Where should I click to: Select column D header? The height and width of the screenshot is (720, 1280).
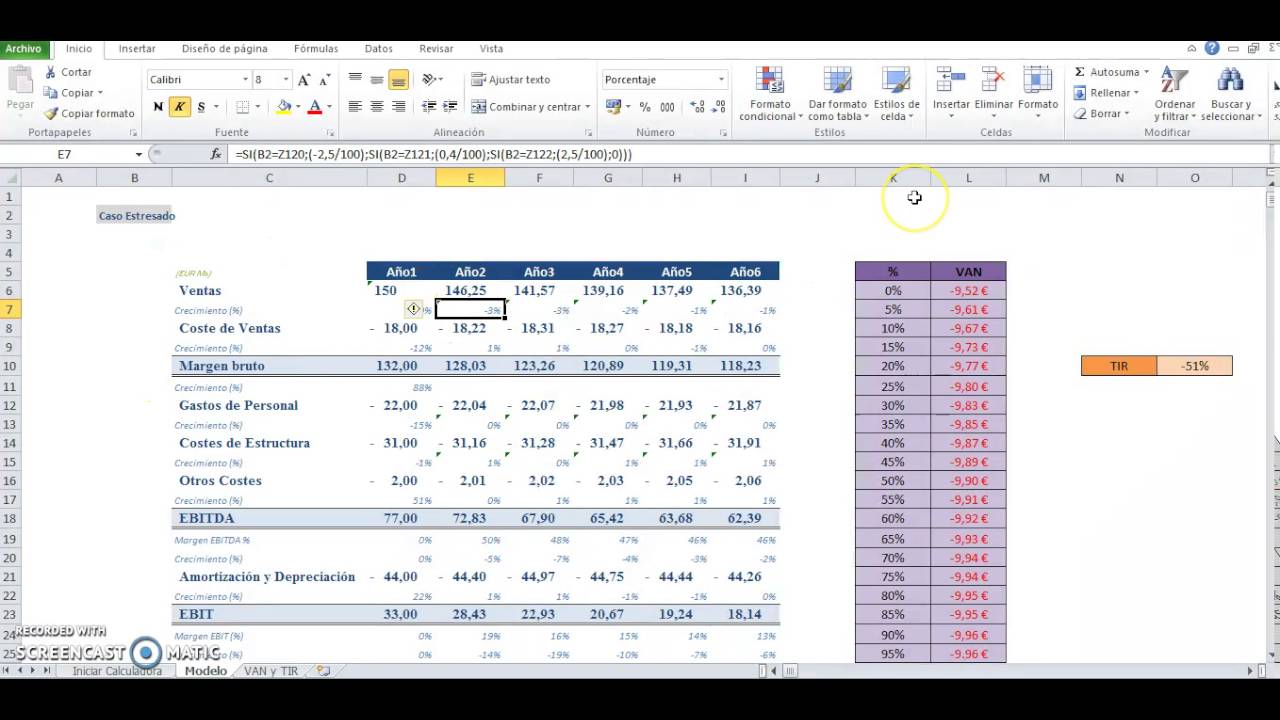tap(401, 178)
